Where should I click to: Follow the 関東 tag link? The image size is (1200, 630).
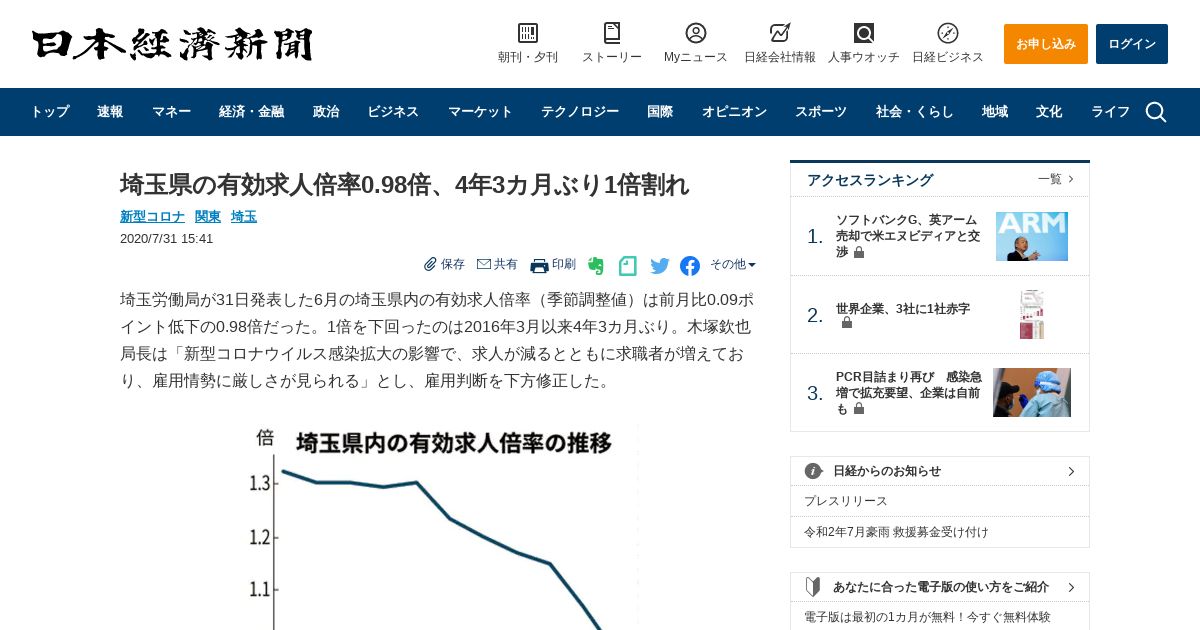pyautogui.click(x=208, y=216)
